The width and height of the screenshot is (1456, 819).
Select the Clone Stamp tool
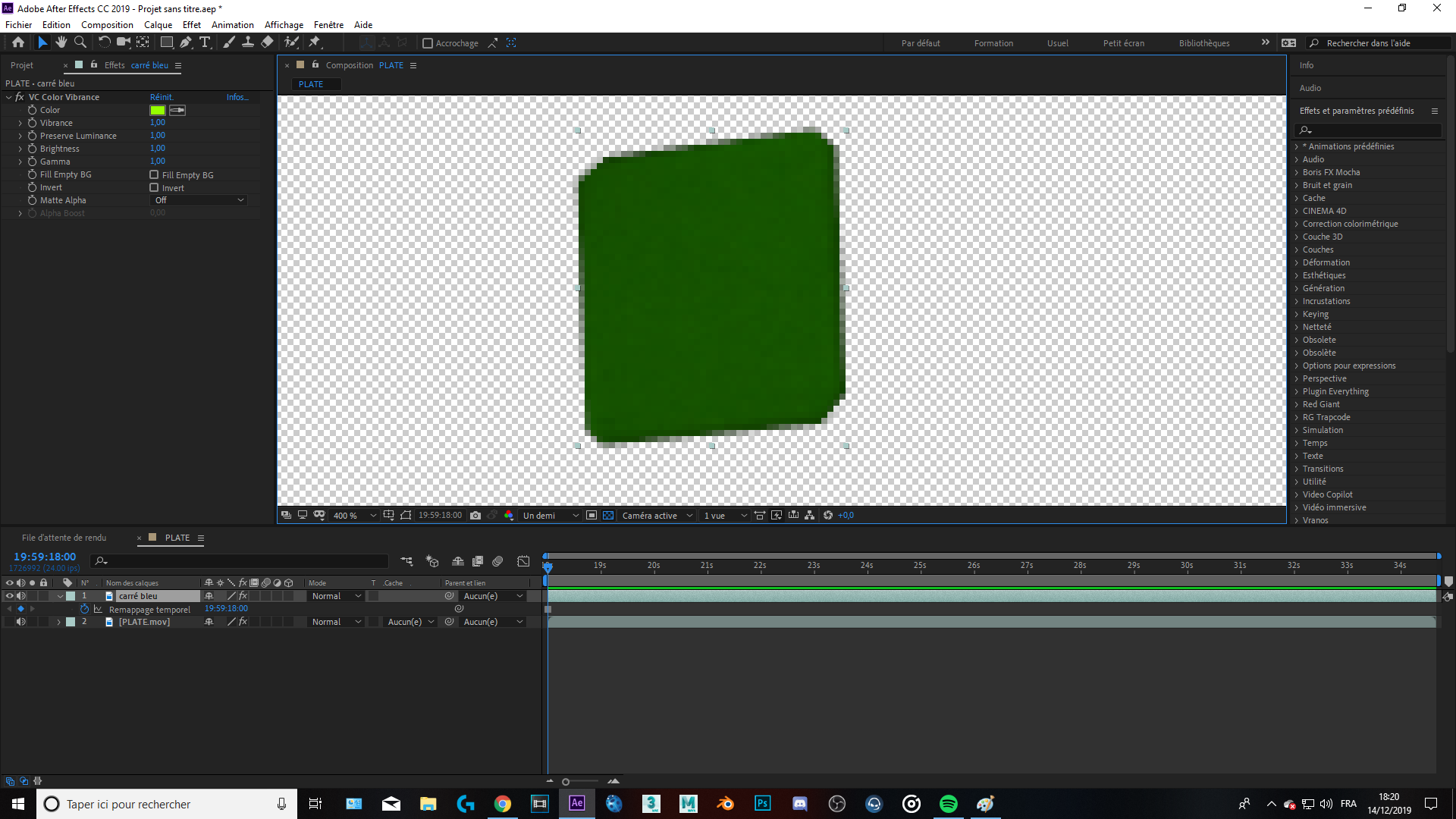[x=248, y=42]
